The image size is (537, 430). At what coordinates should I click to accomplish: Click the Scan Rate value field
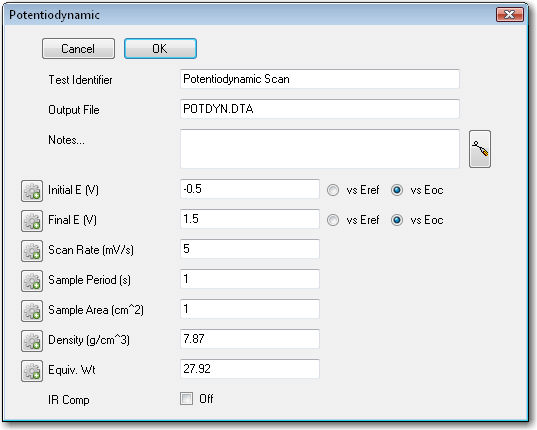[250, 249]
